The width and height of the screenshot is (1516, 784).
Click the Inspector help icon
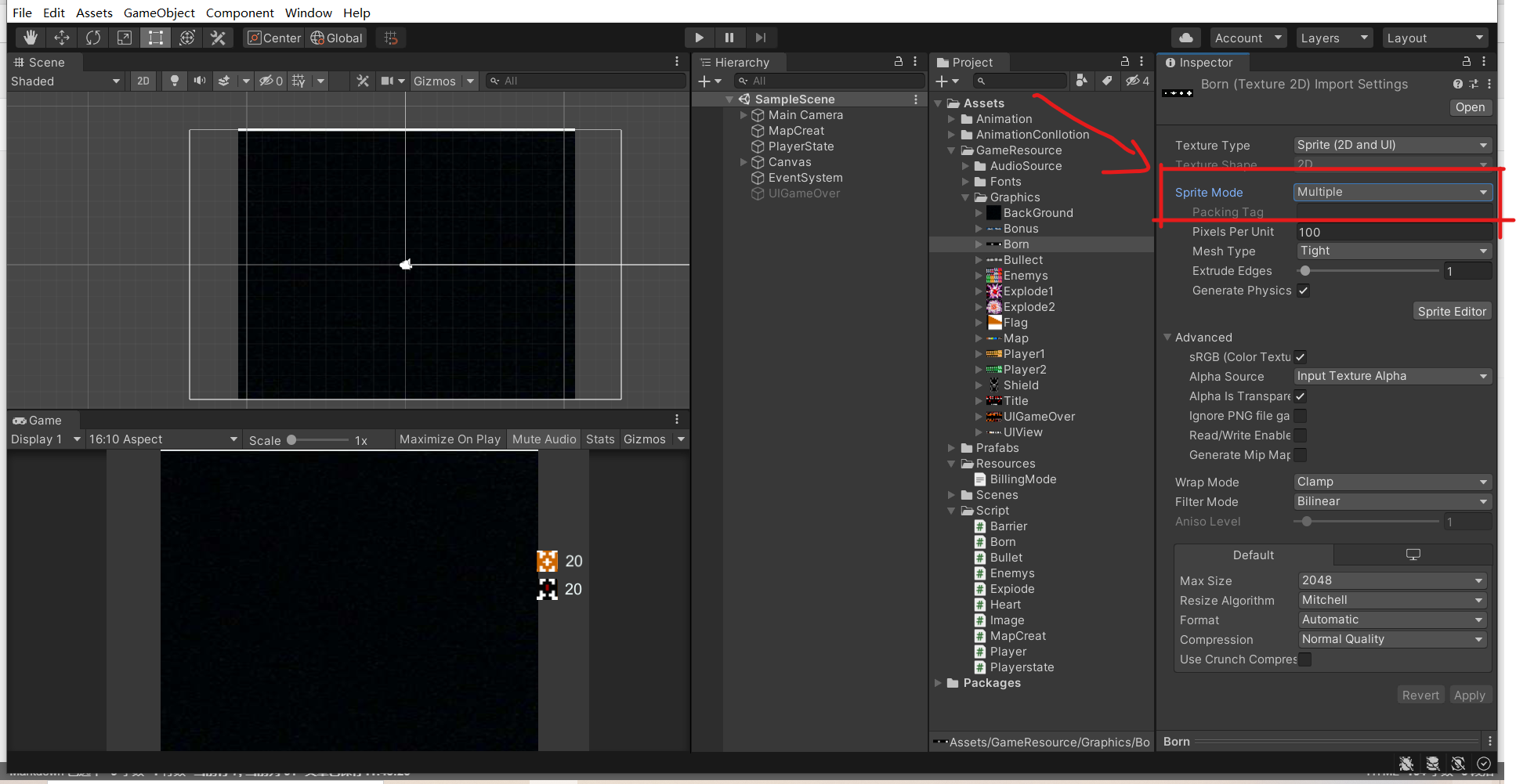pyautogui.click(x=1457, y=84)
